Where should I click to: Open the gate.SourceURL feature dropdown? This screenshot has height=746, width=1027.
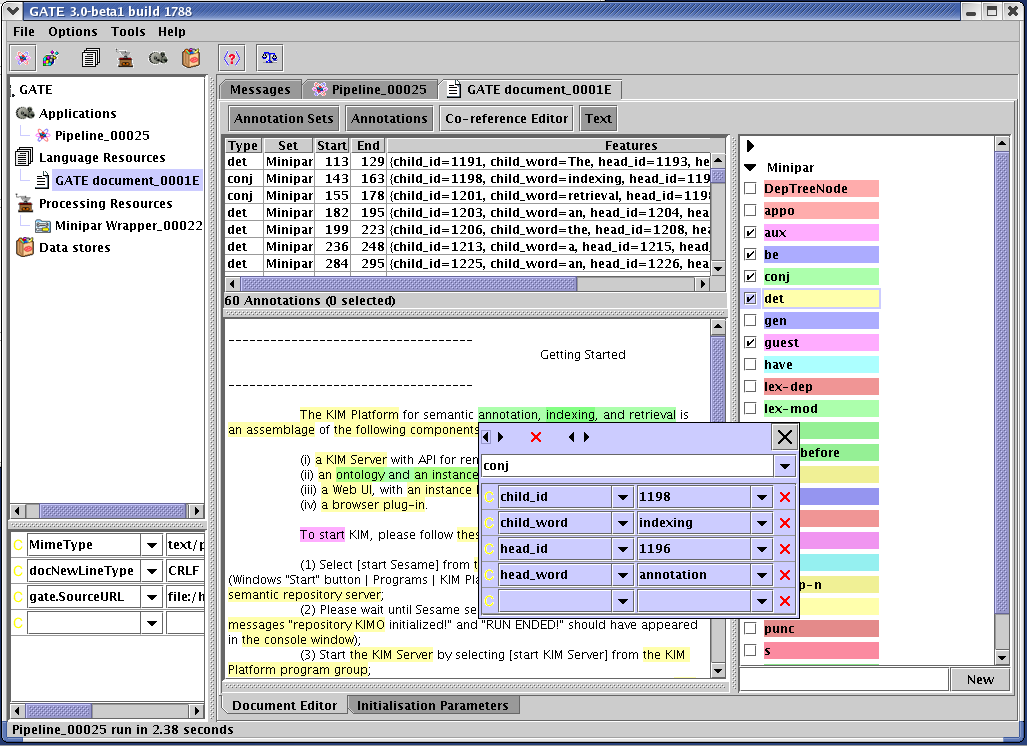point(151,597)
